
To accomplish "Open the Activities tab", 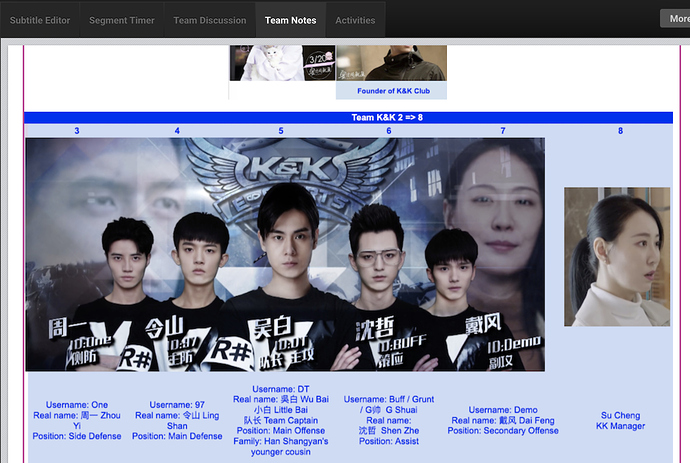I will pyautogui.click(x=355, y=20).
